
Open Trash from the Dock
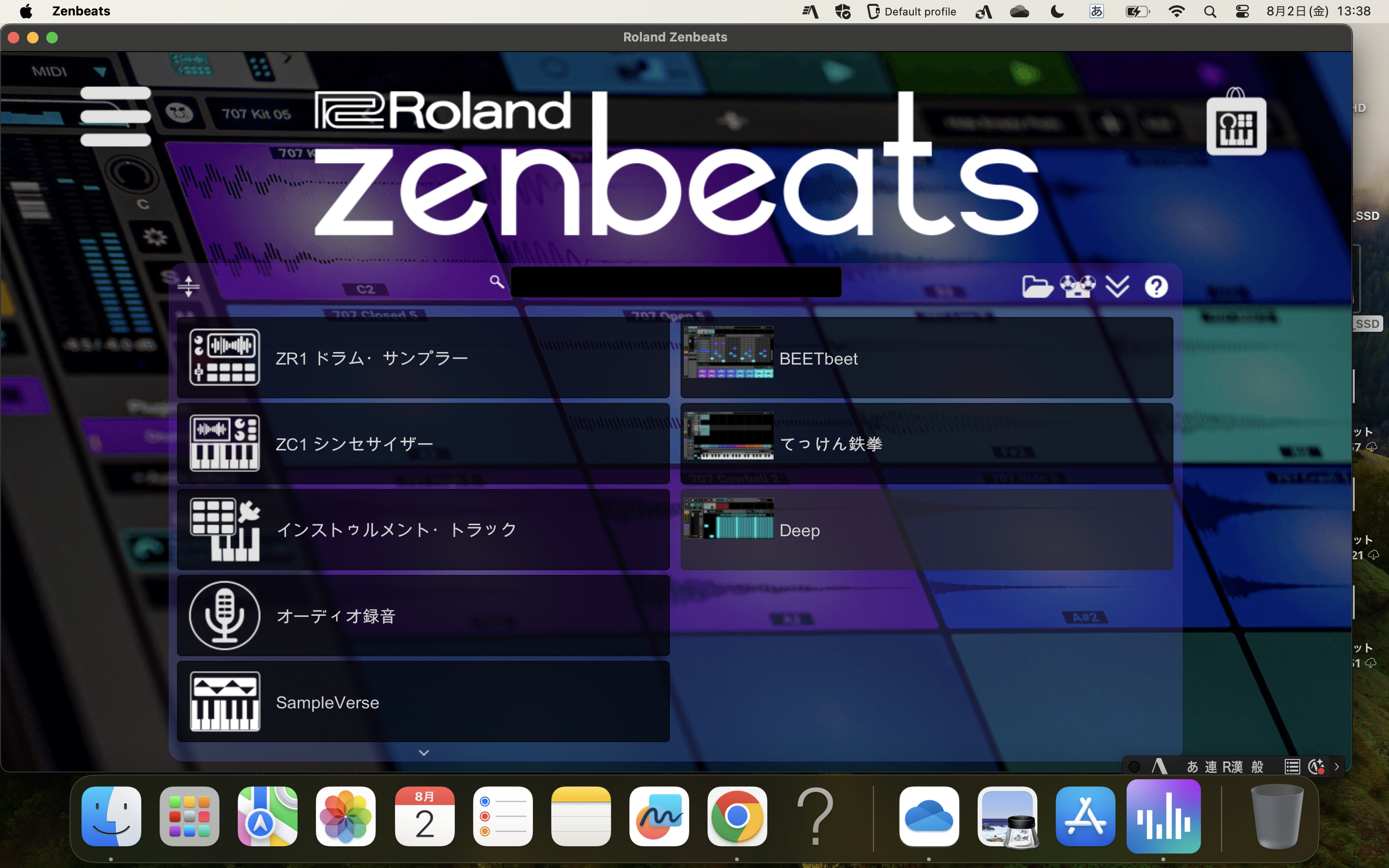(1277, 816)
